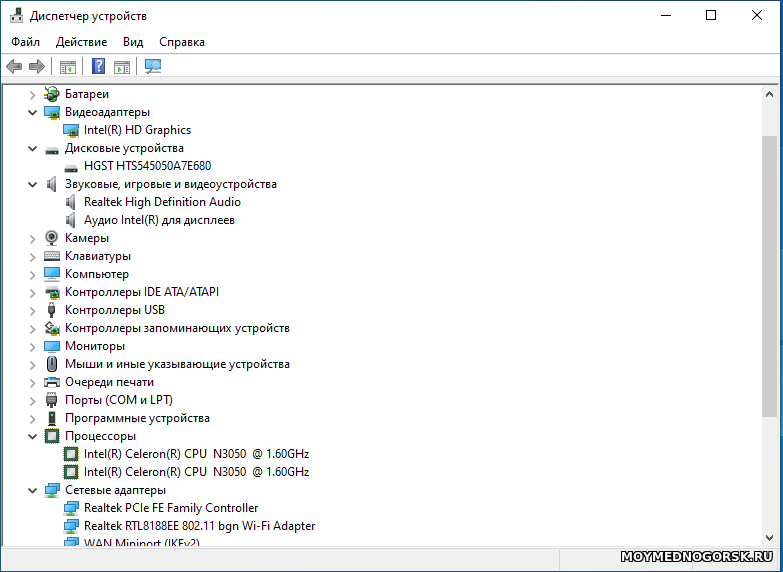Scan for hardware changes monitor icon
Image resolution: width=783 pixels, height=572 pixels.
tap(153, 66)
